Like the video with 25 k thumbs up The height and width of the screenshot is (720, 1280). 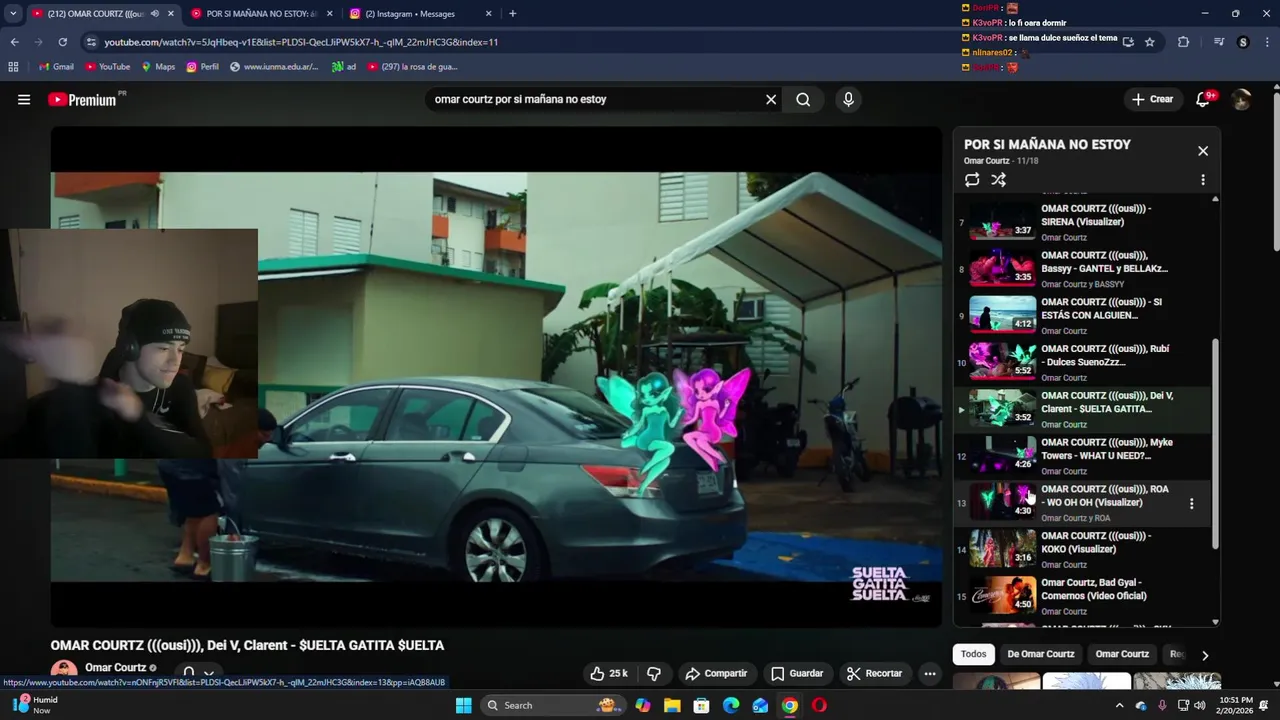(609, 673)
